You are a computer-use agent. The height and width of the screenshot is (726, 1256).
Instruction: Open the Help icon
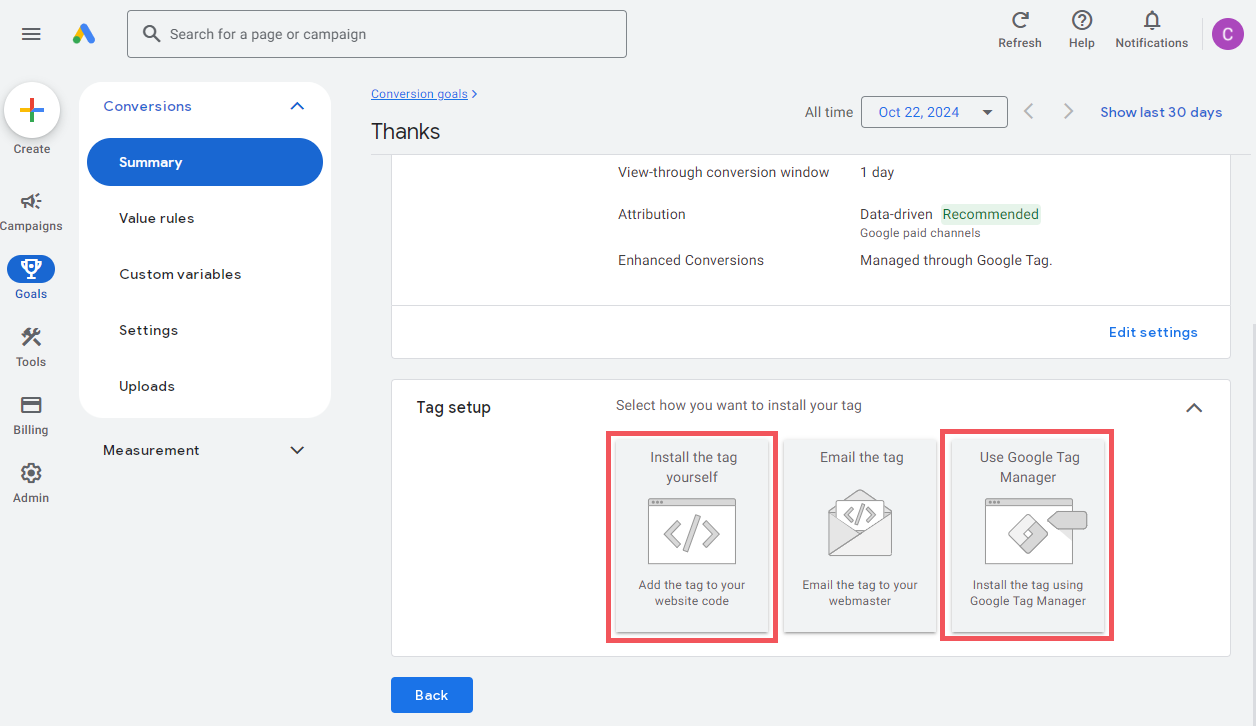(x=1081, y=30)
